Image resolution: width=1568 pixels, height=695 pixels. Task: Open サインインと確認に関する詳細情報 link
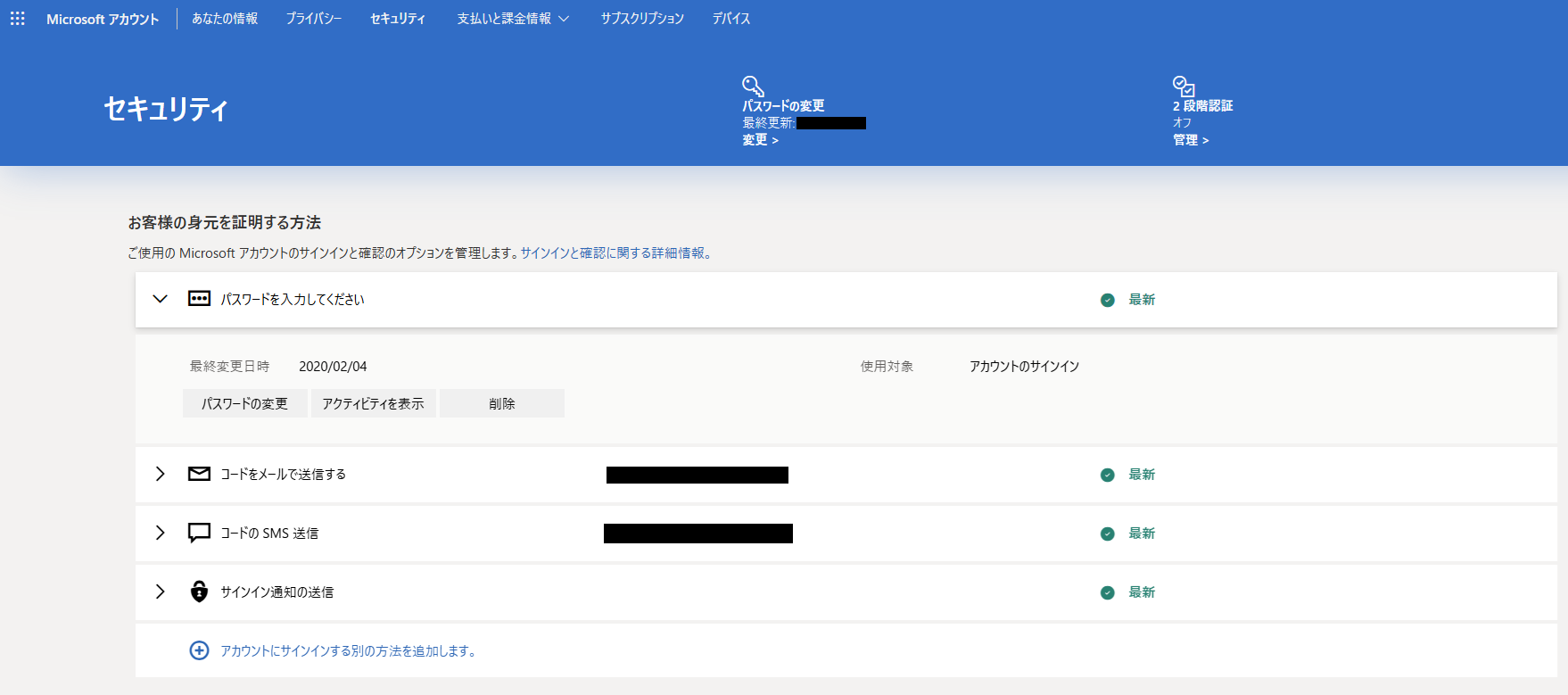tap(615, 253)
